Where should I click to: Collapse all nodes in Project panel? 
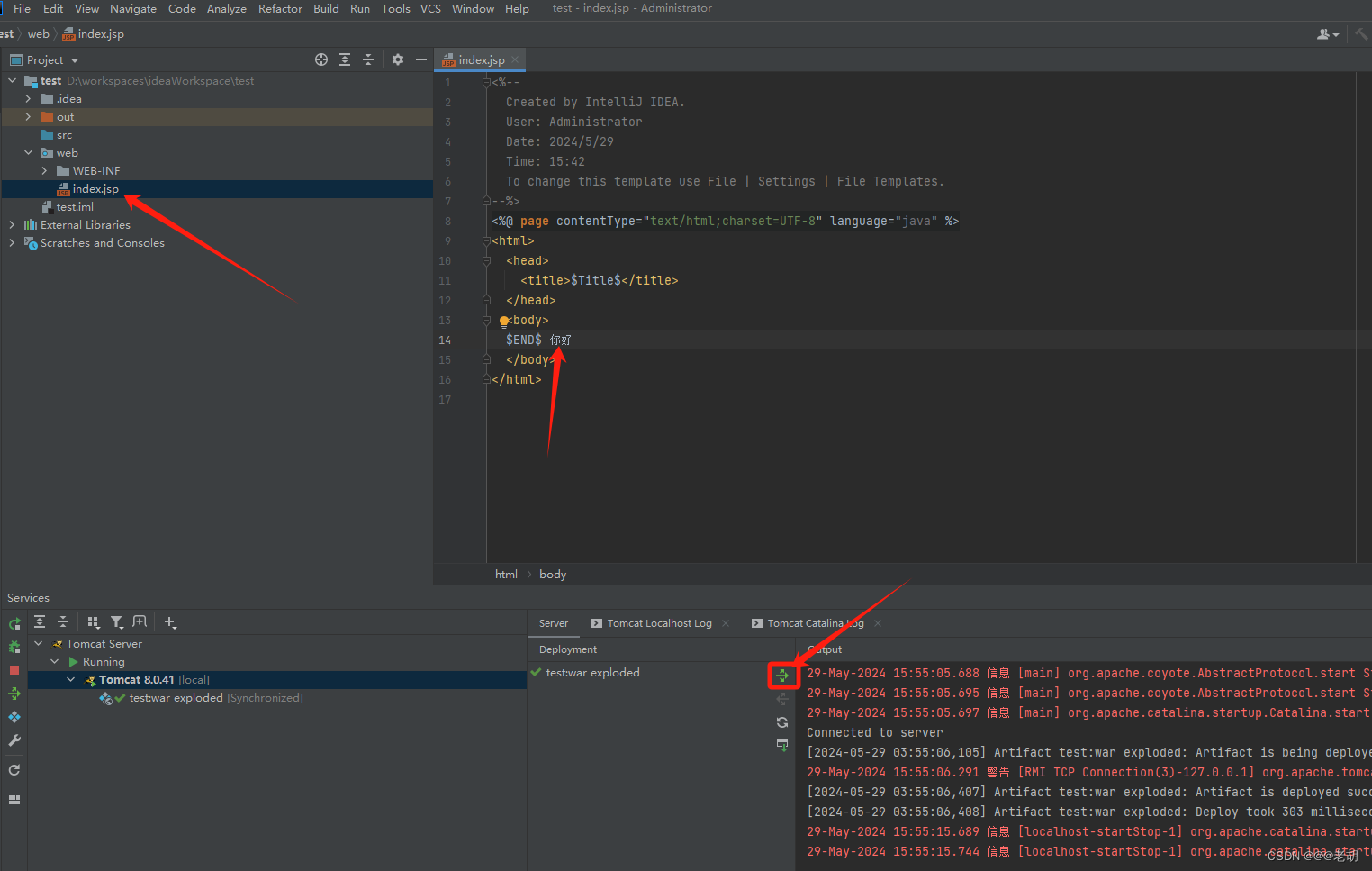[x=368, y=59]
